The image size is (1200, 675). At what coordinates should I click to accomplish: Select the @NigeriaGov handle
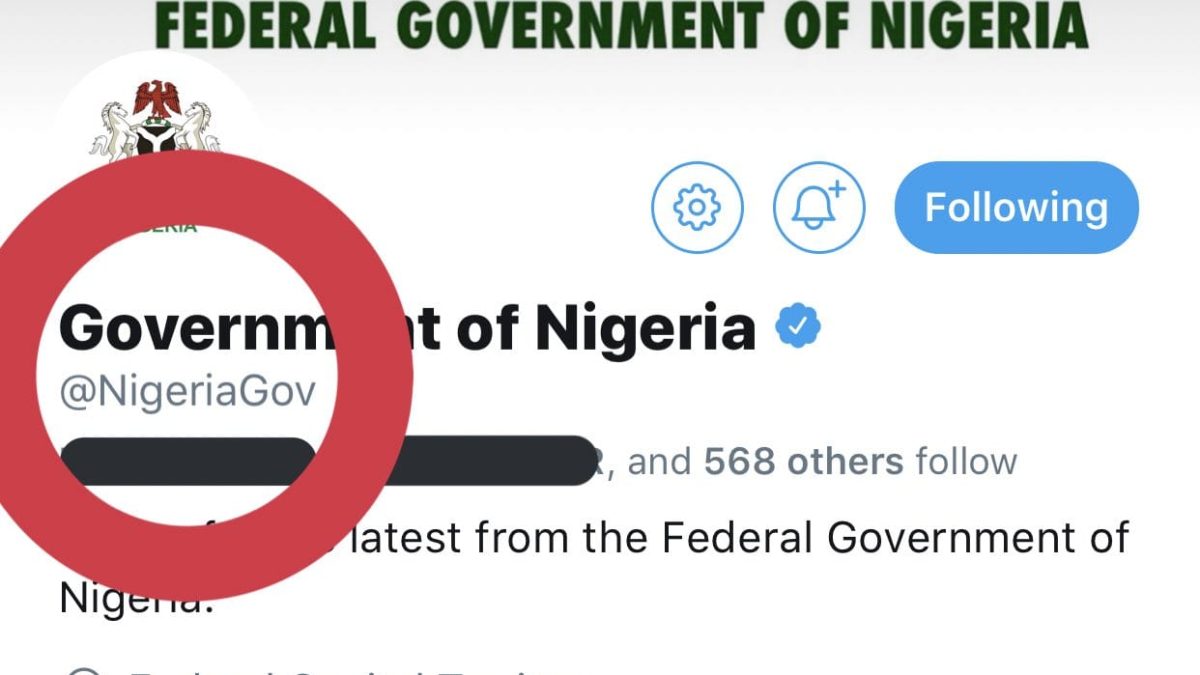tap(187, 392)
